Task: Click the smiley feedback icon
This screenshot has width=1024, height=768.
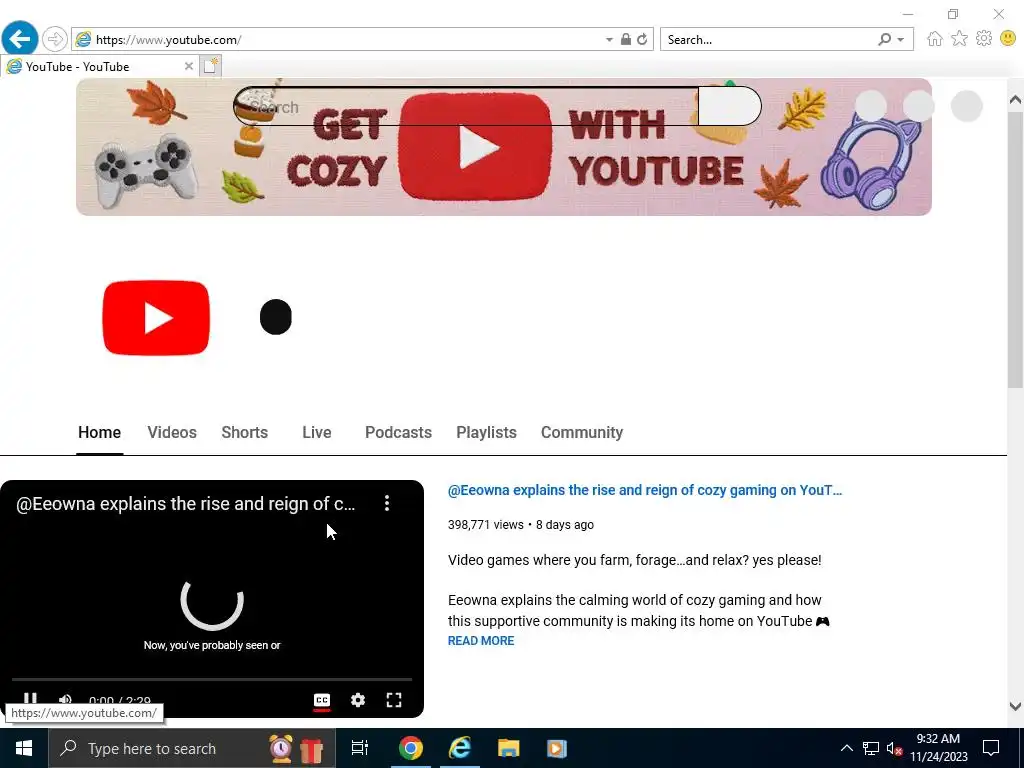Action: (1008, 39)
